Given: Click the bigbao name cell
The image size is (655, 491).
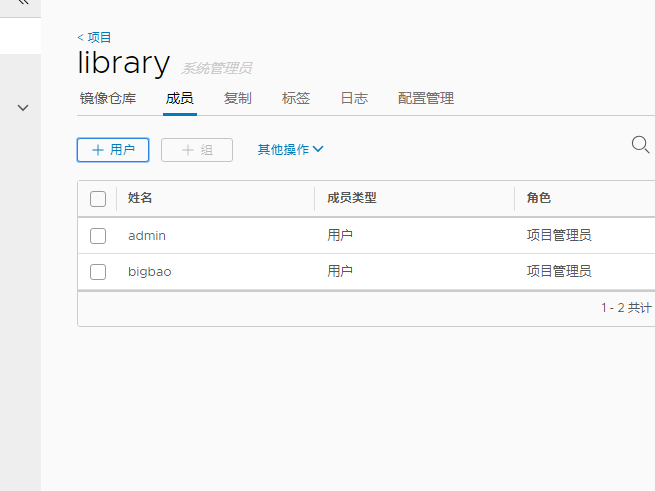Looking at the screenshot, I should click(x=150, y=272).
